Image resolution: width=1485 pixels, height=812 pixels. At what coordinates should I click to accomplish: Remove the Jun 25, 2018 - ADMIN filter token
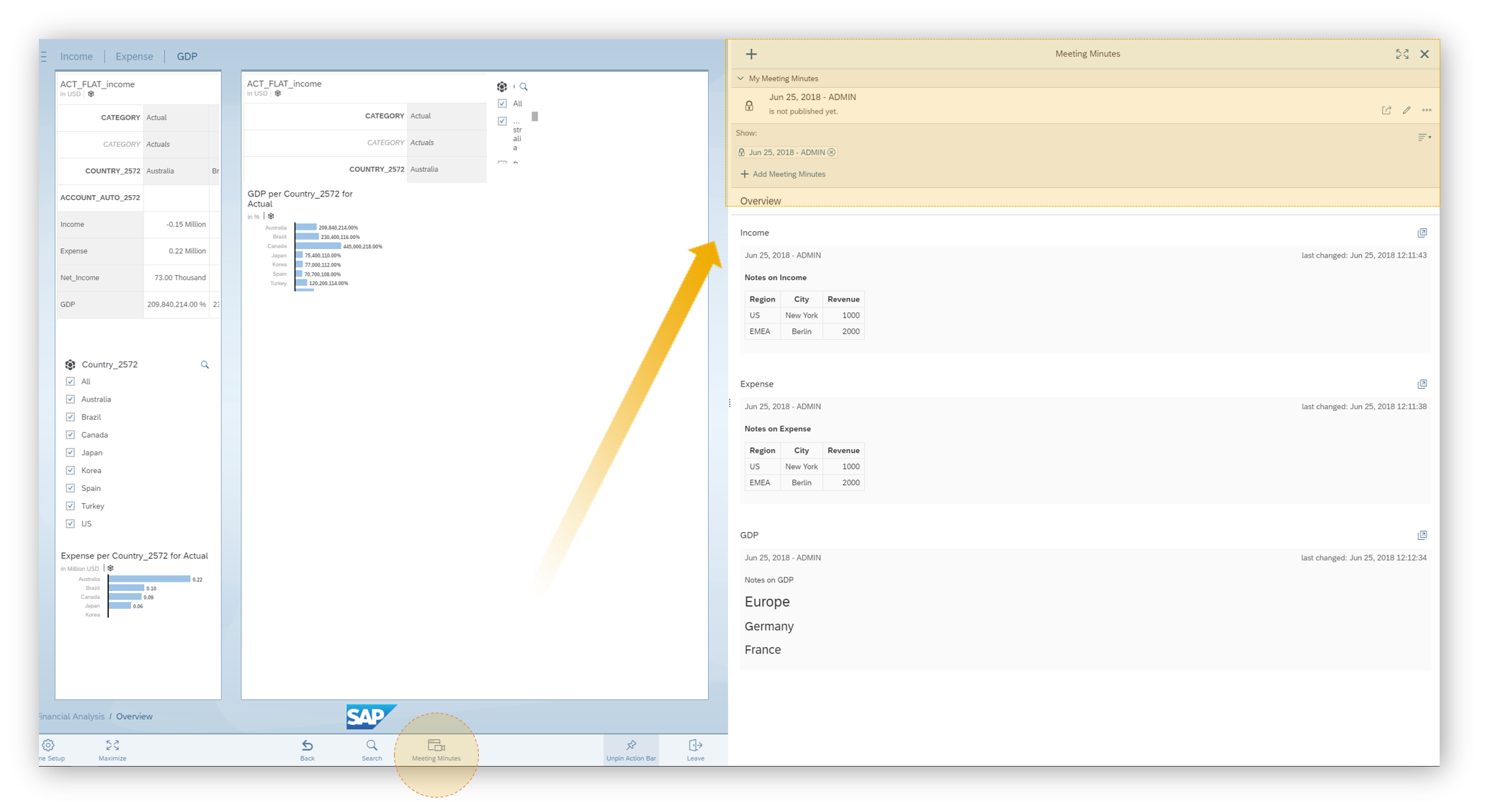point(832,153)
